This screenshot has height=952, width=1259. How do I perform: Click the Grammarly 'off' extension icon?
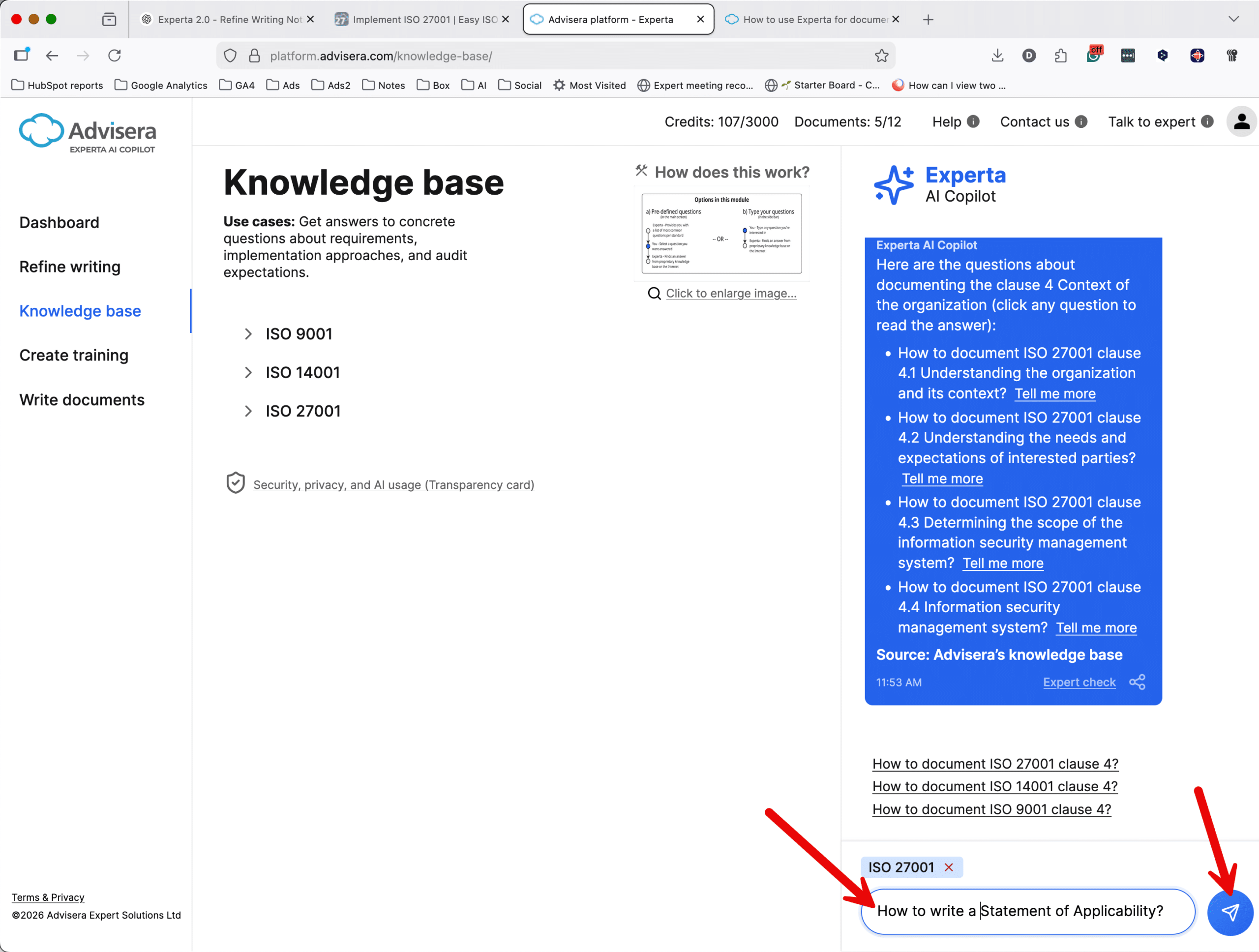pos(1094,54)
